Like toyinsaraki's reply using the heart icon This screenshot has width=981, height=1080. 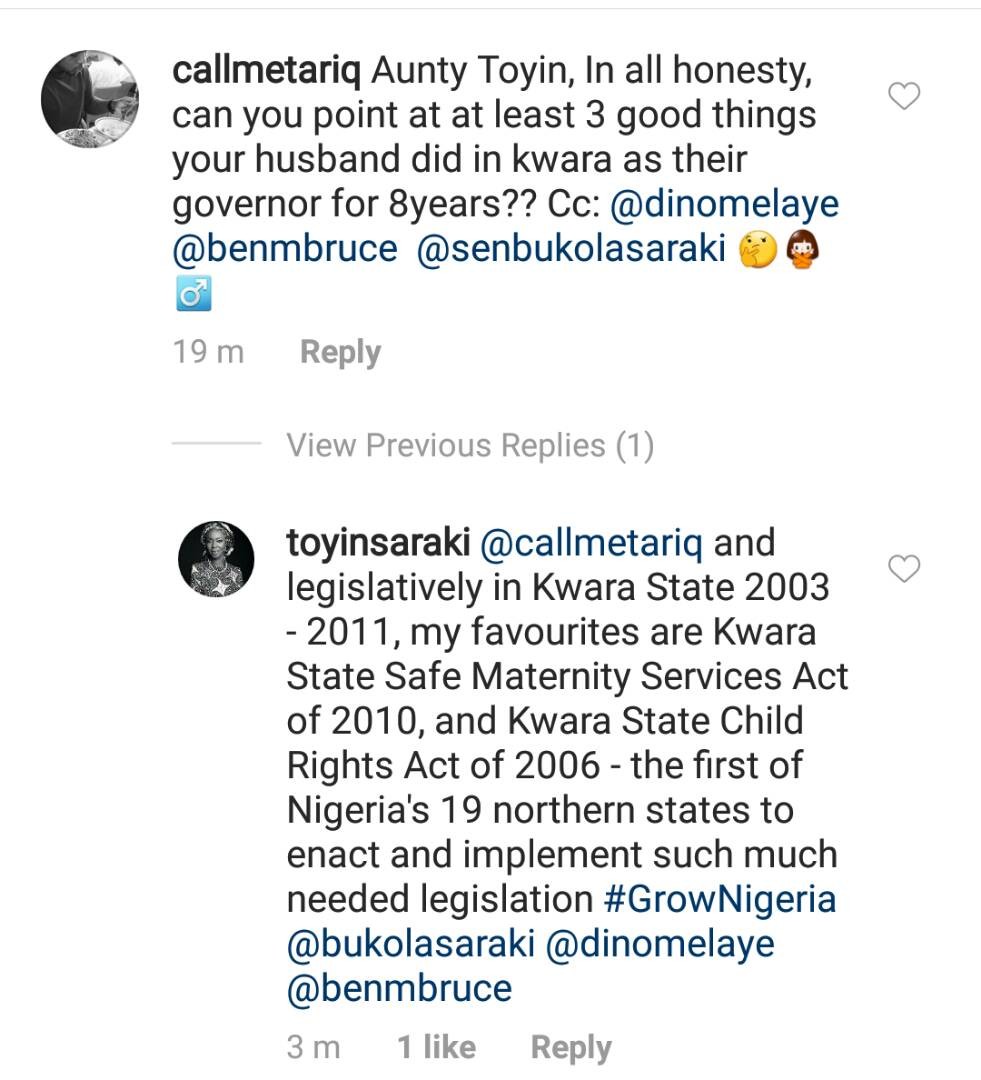click(x=905, y=566)
